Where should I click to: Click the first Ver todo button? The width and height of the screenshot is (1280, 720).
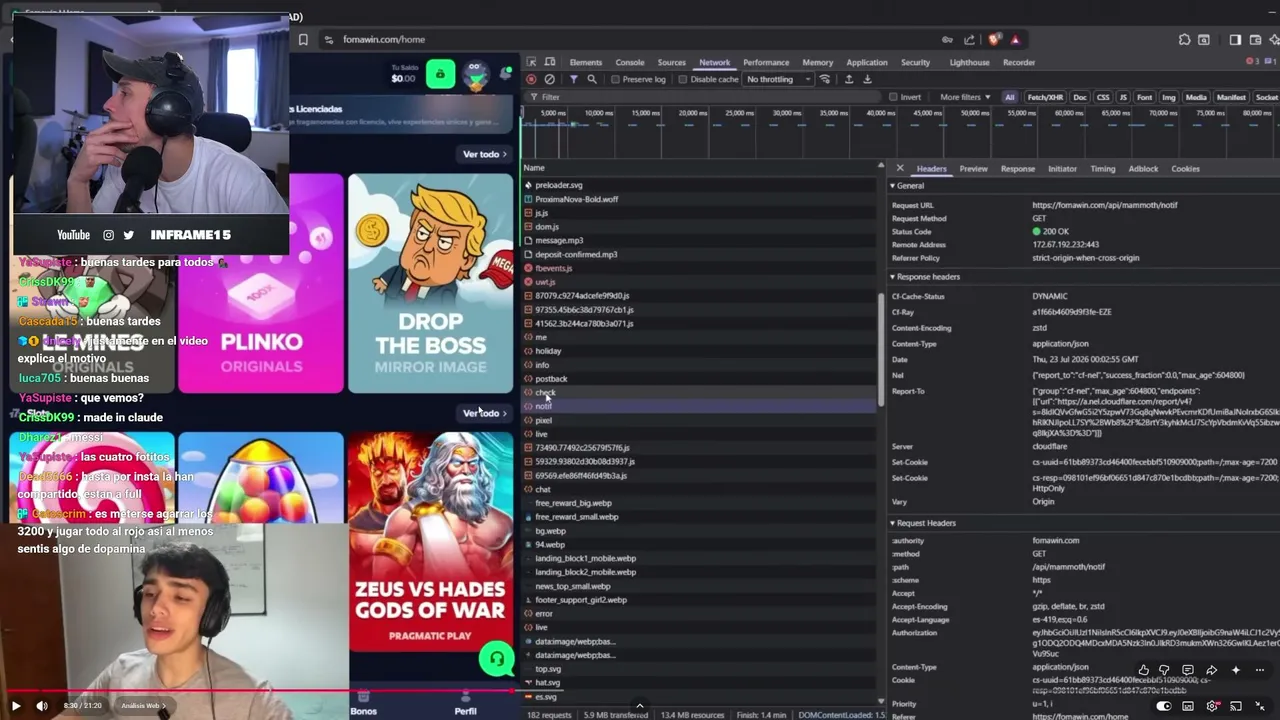[485, 154]
